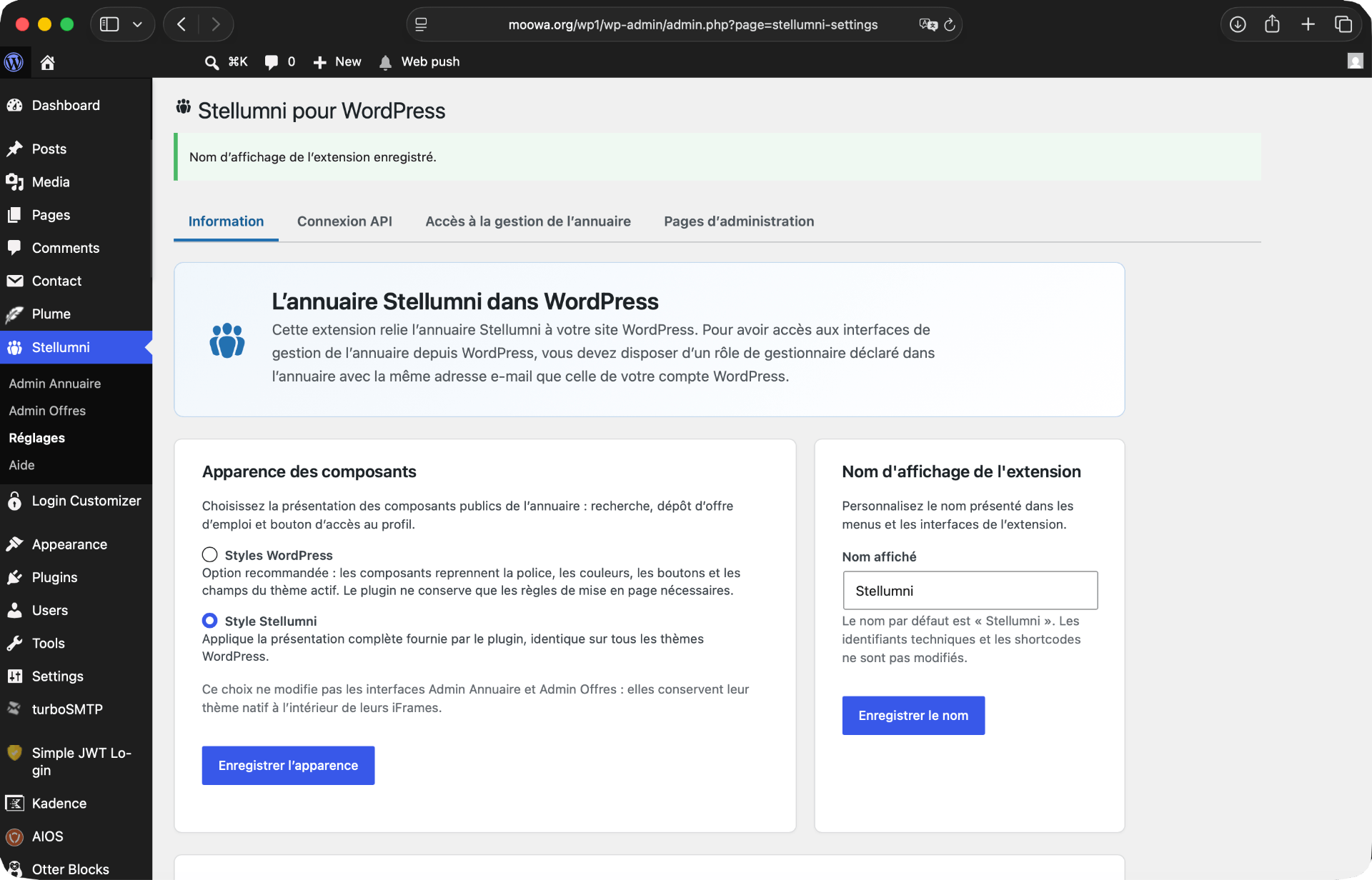Image resolution: width=1372 pixels, height=880 pixels.
Task: Open Contact menu item
Action: point(76,281)
